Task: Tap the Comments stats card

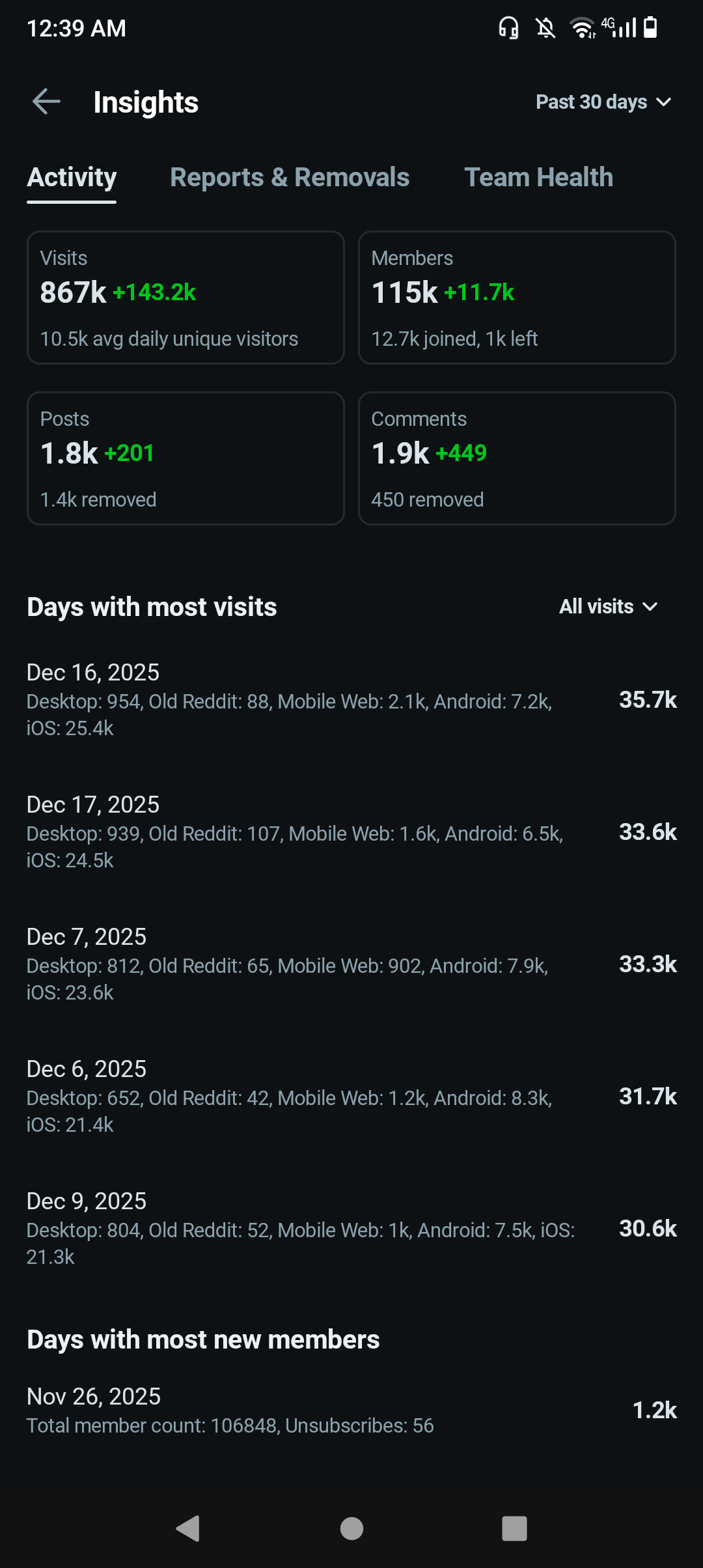Action: [517, 458]
